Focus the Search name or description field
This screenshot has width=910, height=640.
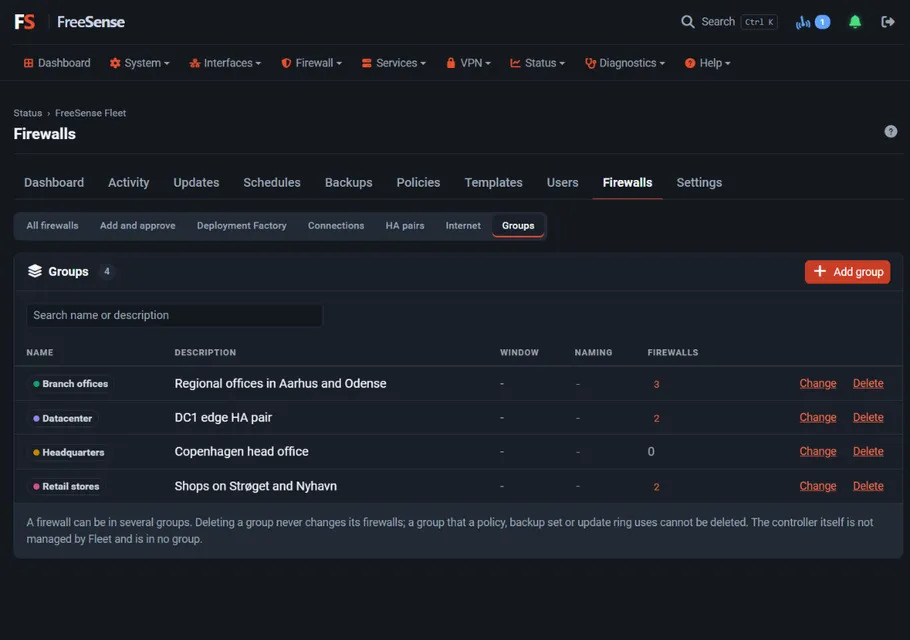pyautogui.click(x=175, y=315)
